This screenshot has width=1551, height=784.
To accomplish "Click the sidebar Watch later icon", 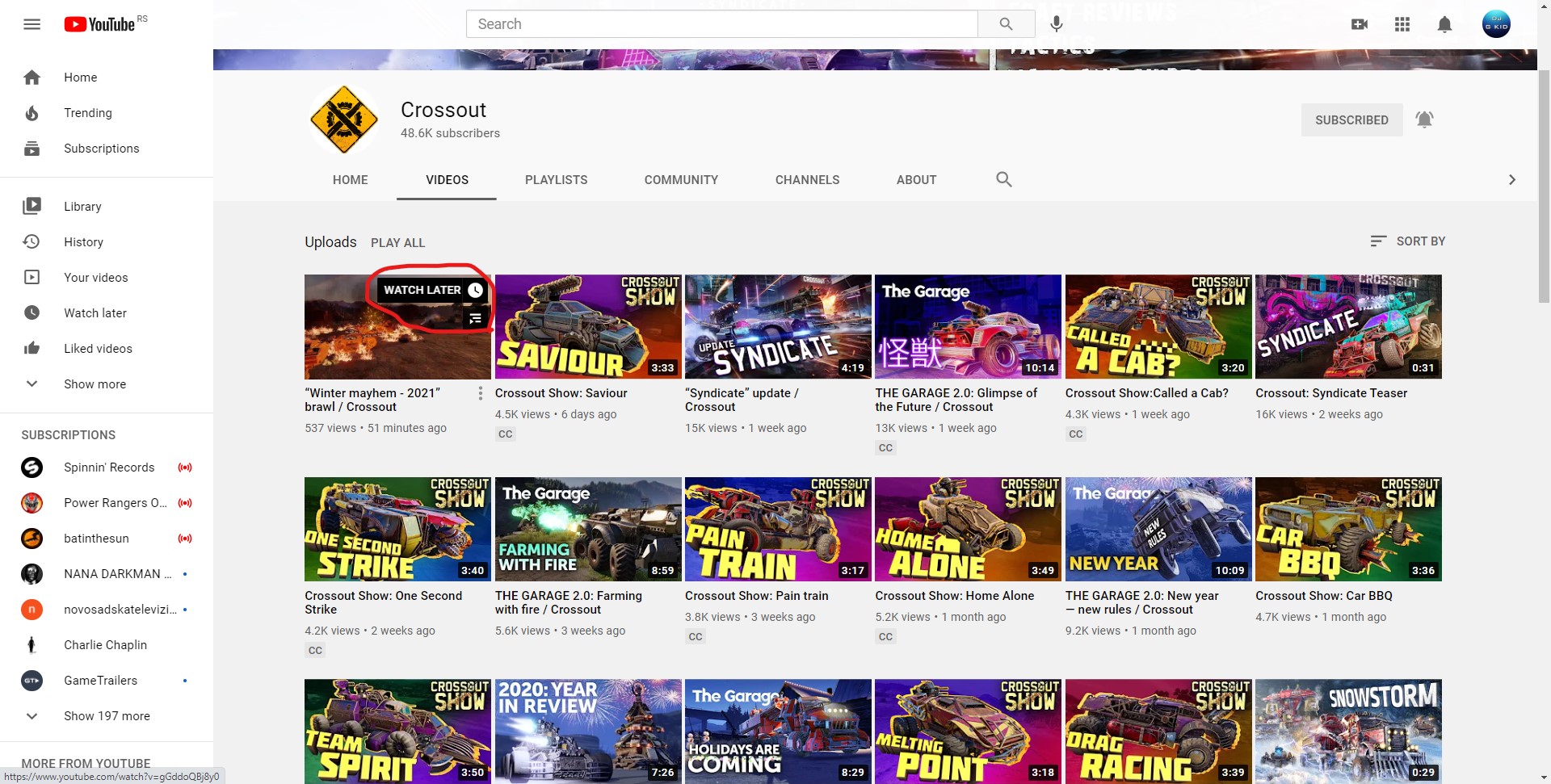I will tap(32, 313).
